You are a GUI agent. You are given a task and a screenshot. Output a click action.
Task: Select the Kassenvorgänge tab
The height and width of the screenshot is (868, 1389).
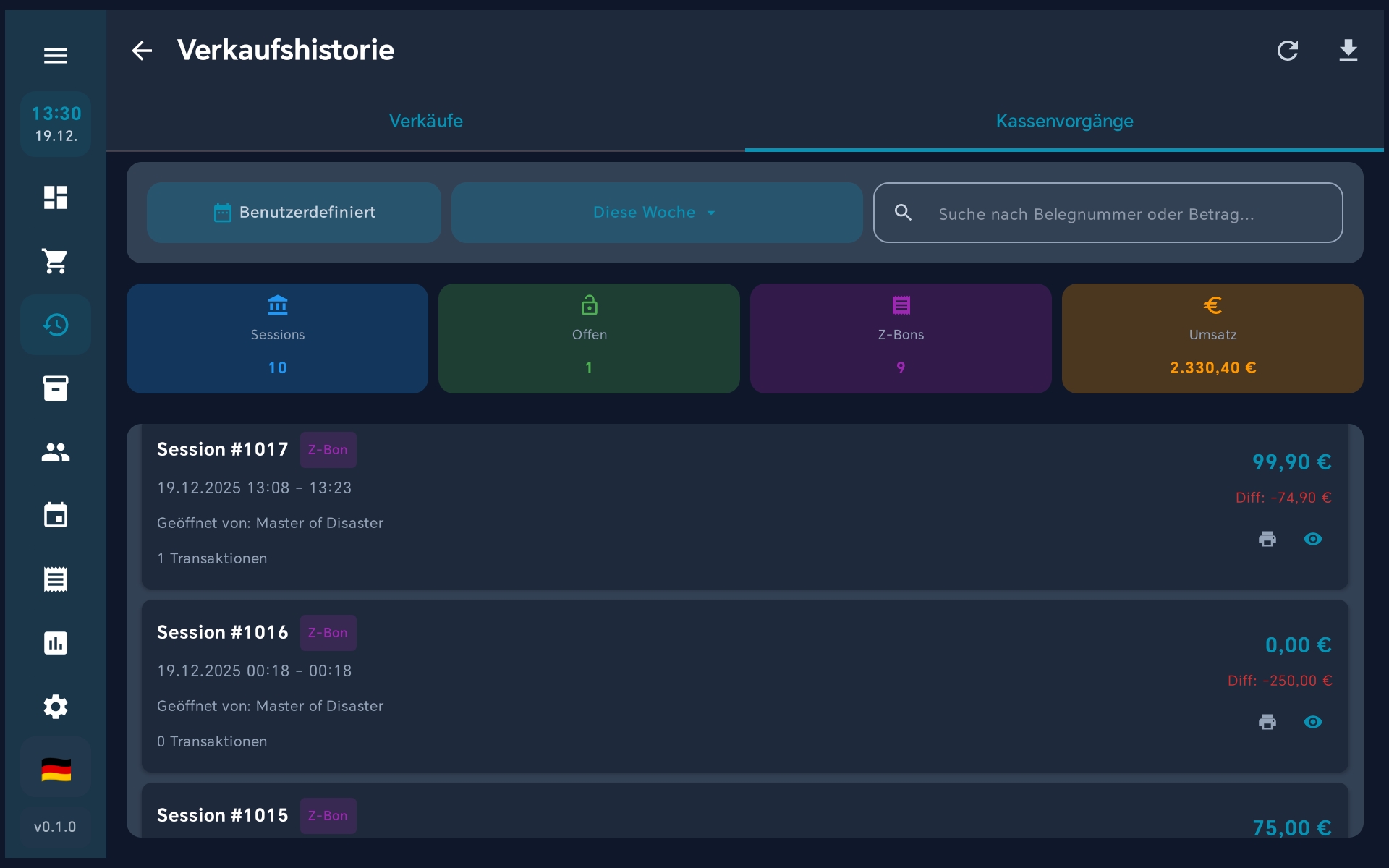[1063, 121]
